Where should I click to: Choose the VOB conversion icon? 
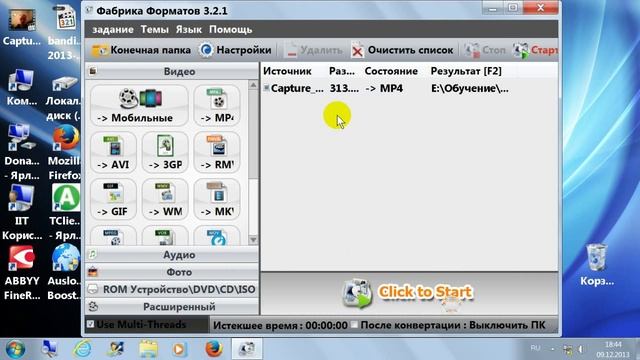tap(165, 236)
